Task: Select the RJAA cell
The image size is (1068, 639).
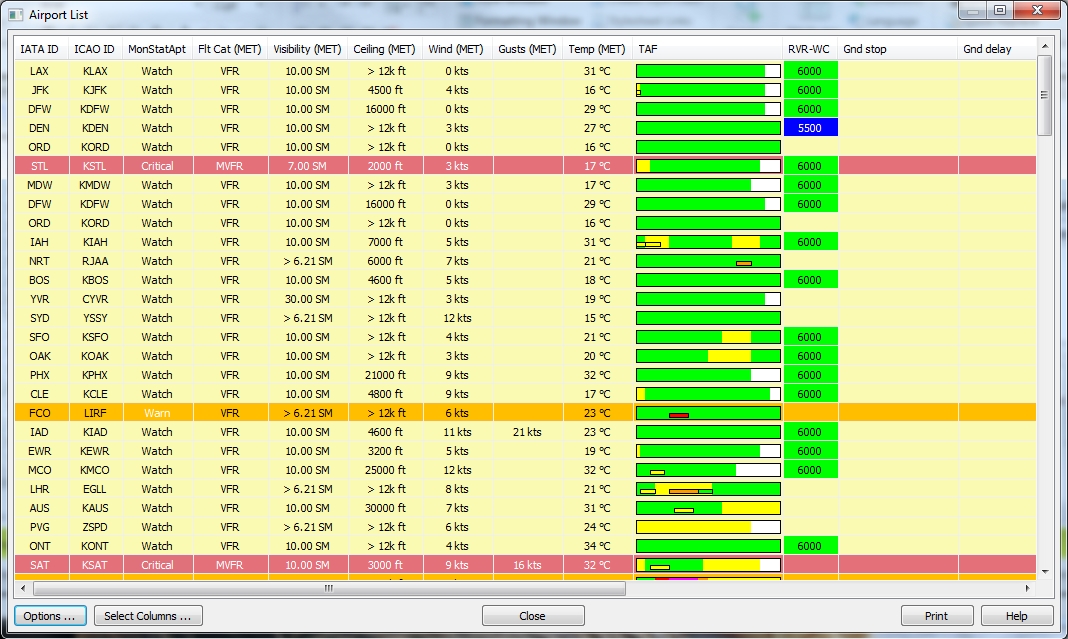Action: (95, 261)
